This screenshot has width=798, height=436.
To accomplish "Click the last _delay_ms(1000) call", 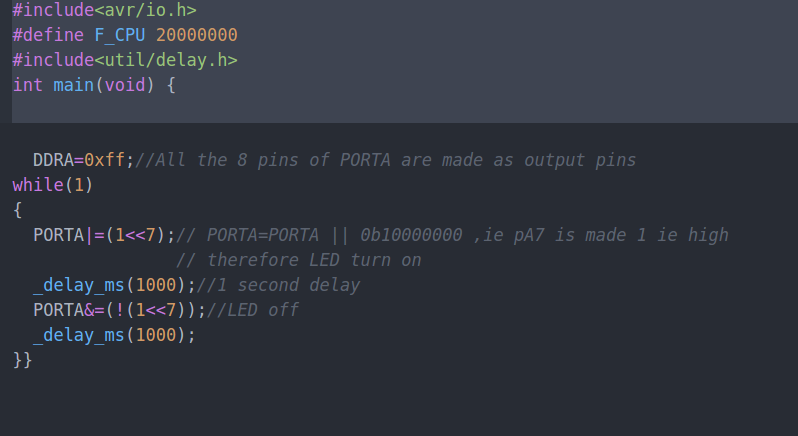I will point(114,335).
